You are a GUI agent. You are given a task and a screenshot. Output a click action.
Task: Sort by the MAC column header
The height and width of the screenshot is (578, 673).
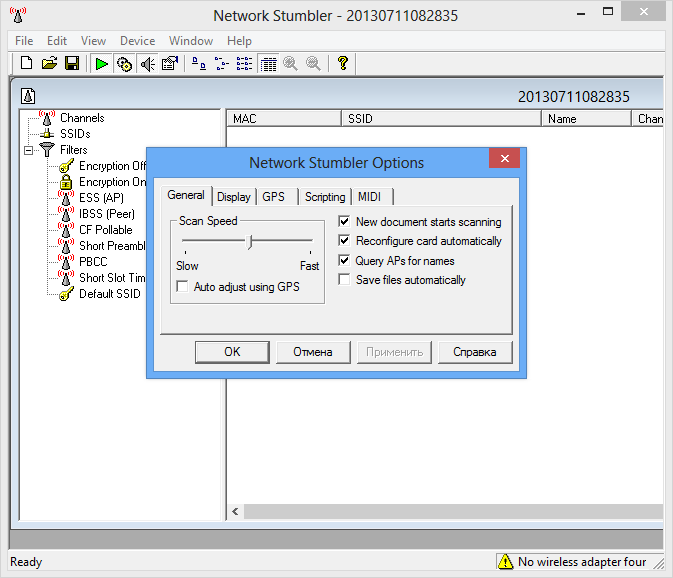coord(284,118)
